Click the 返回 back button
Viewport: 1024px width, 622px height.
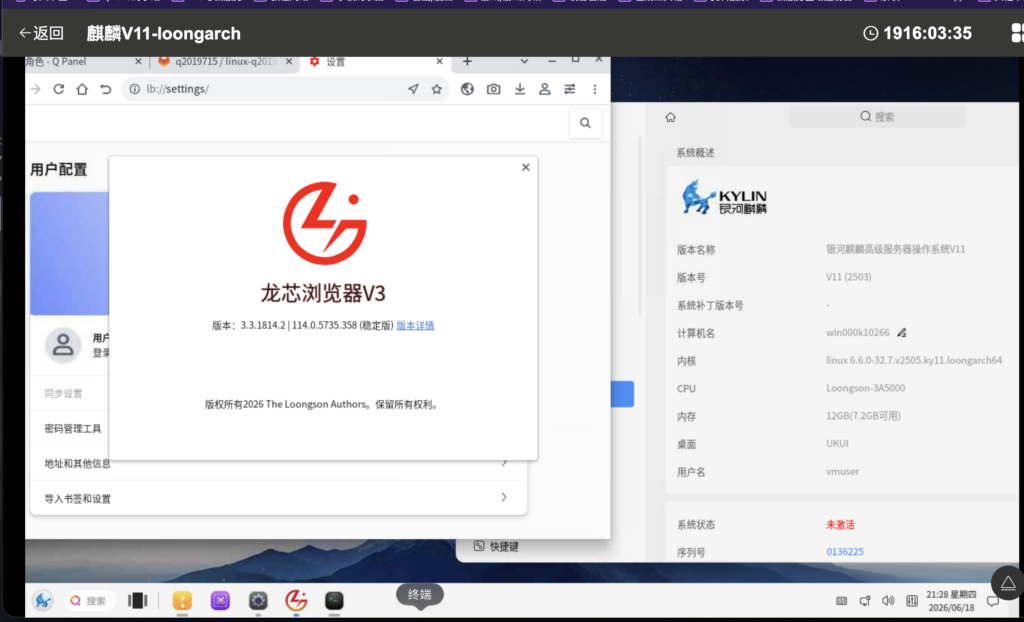click(x=41, y=33)
